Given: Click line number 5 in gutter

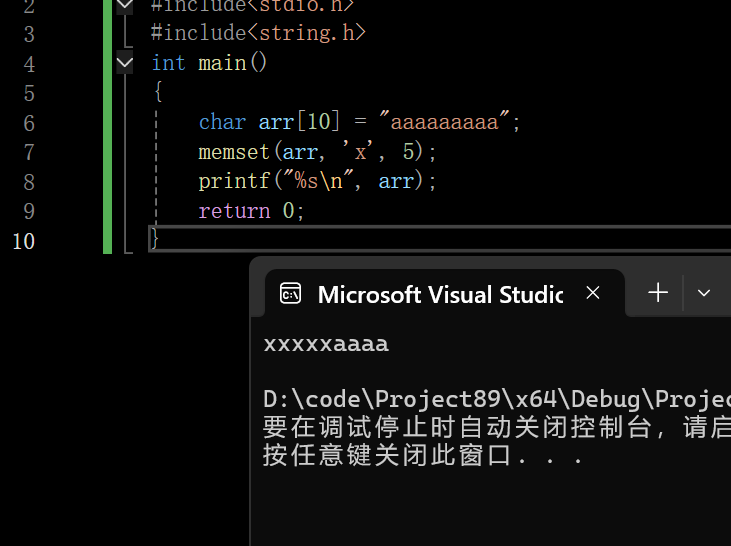Looking at the screenshot, I should 29,93.
